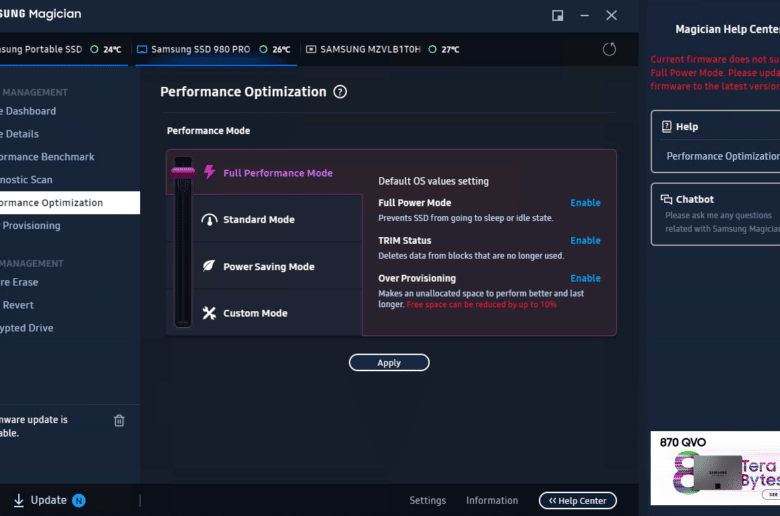Open Information in the bottom bar
This screenshot has width=780, height=516.
tap(492, 501)
